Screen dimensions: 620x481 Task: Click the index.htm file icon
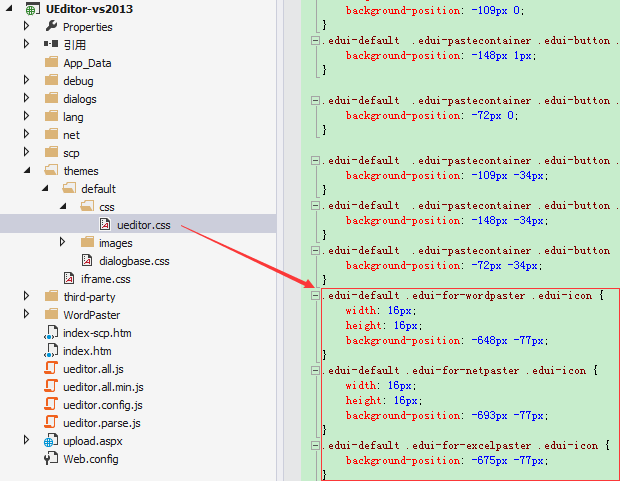click(51, 350)
